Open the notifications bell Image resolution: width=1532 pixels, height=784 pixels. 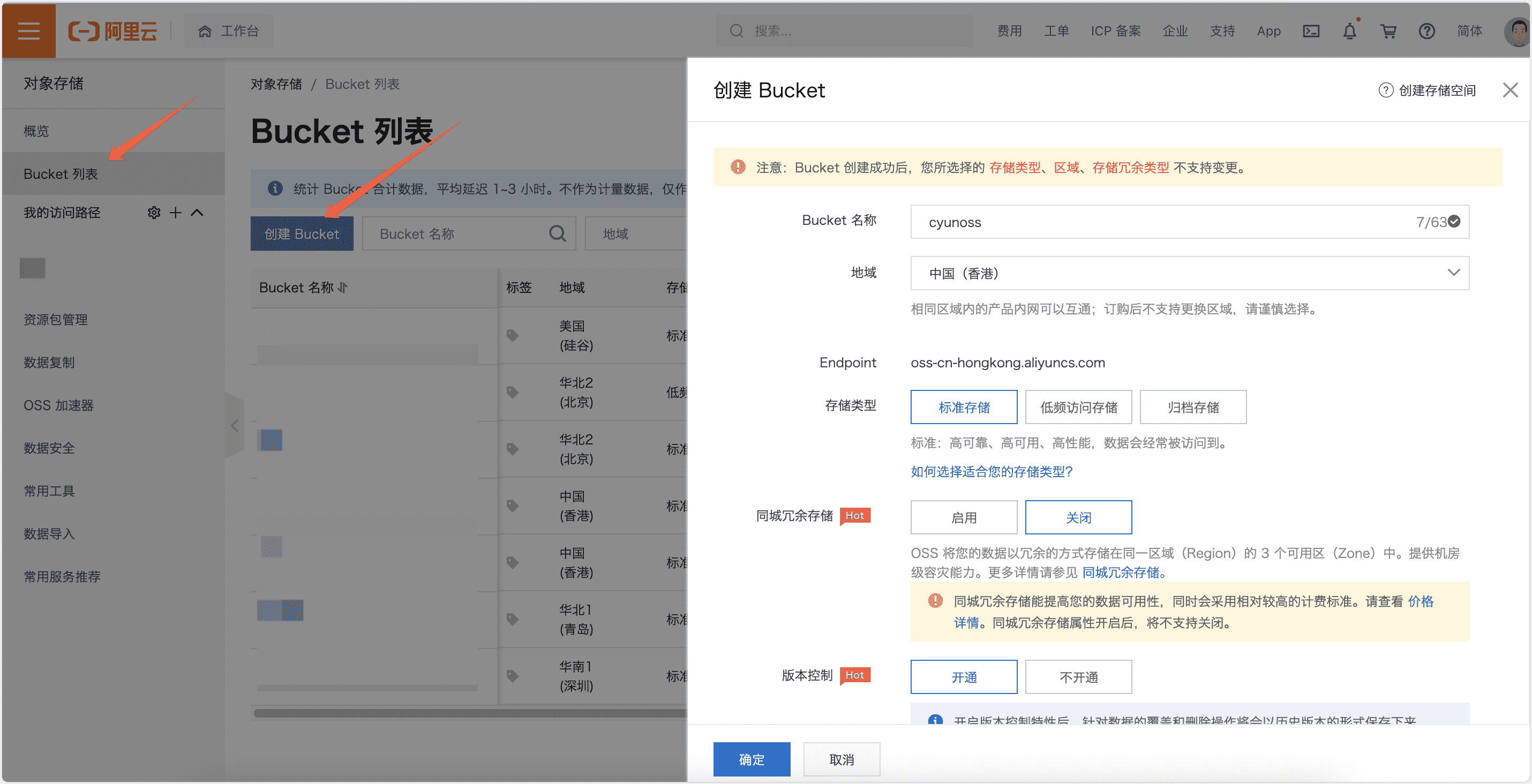pyautogui.click(x=1349, y=31)
